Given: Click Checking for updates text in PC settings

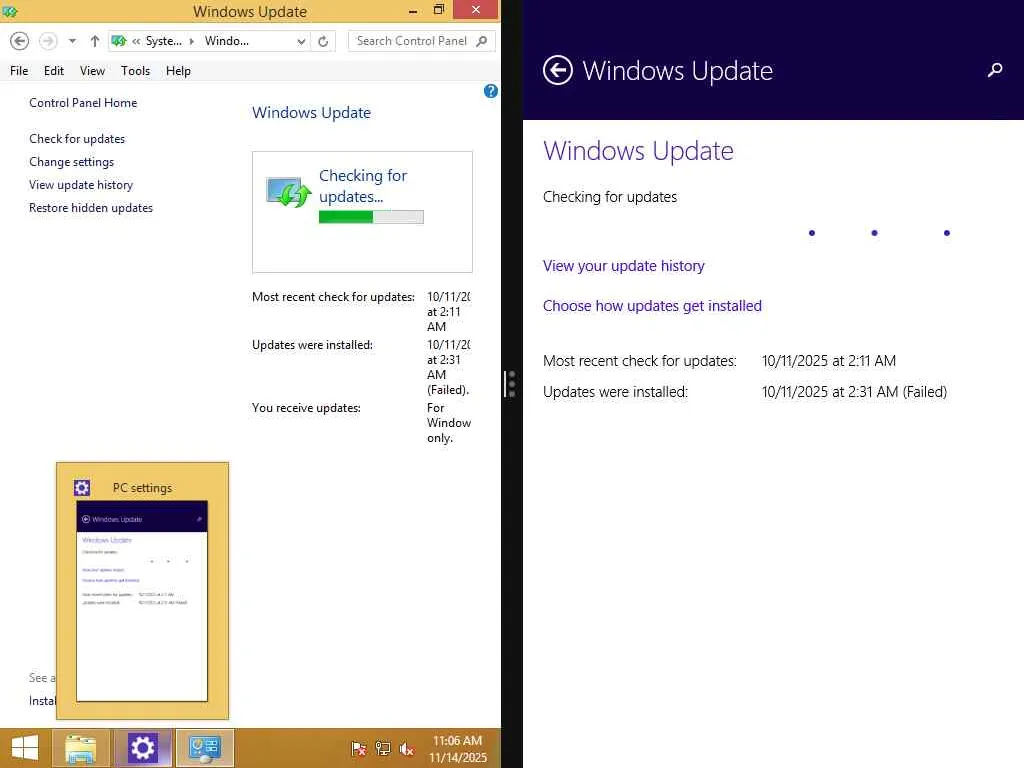Looking at the screenshot, I should click(x=610, y=197).
